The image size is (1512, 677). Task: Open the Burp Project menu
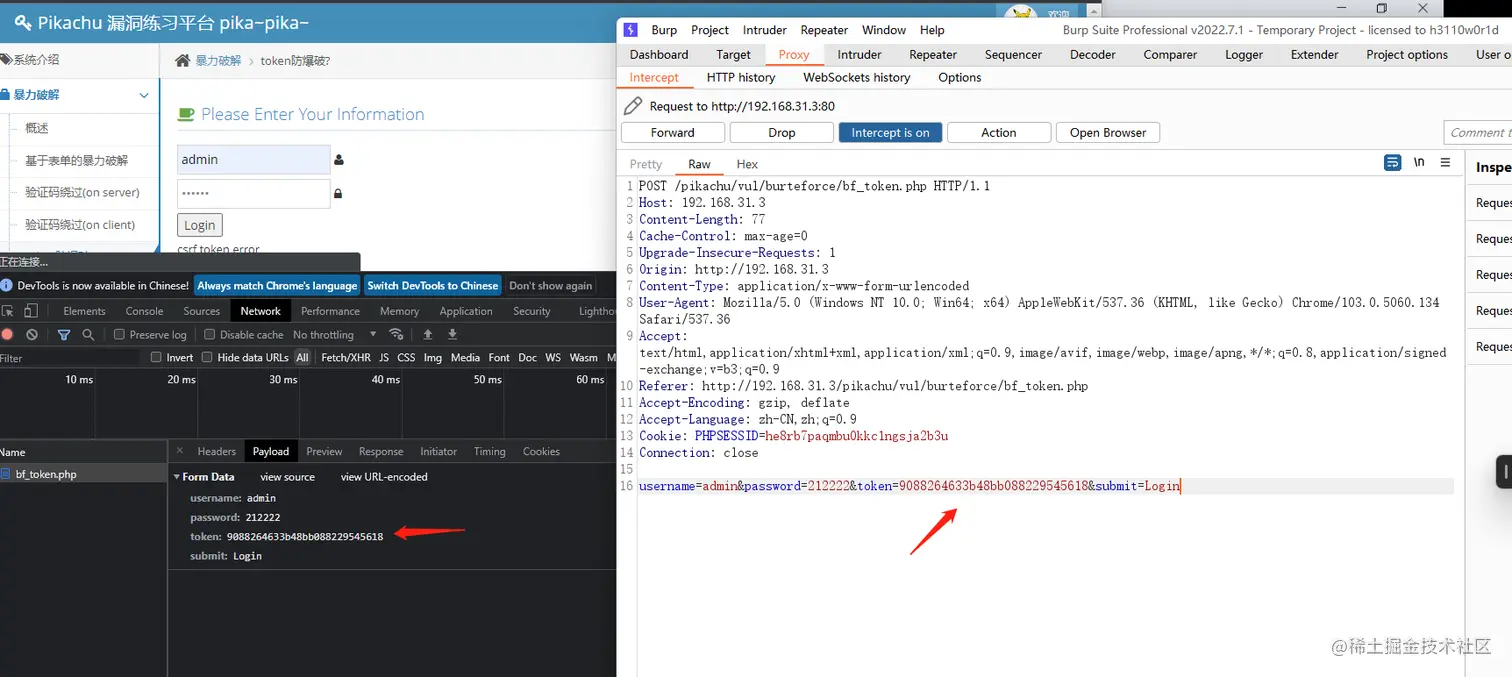coord(710,30)
